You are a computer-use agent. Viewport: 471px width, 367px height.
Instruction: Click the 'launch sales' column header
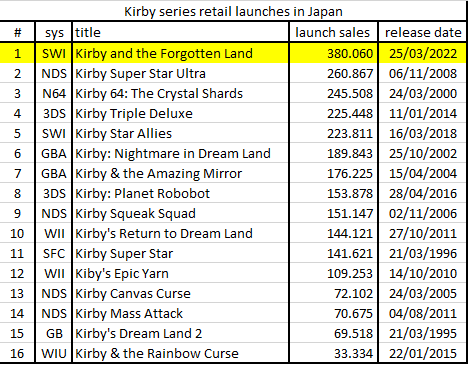point(333,32)
